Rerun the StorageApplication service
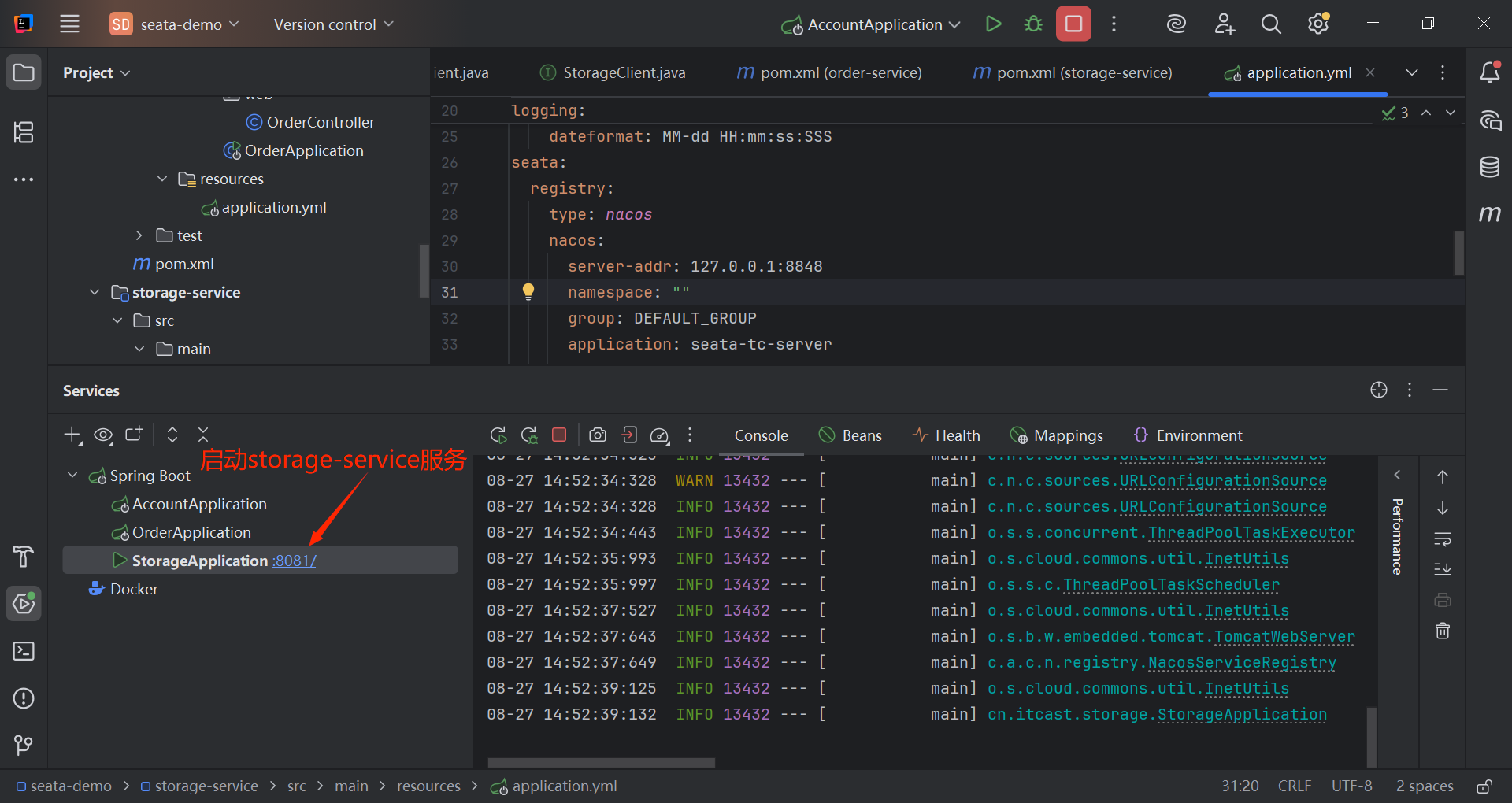This screenshot has width=1512, height=803. pos(498,435)
